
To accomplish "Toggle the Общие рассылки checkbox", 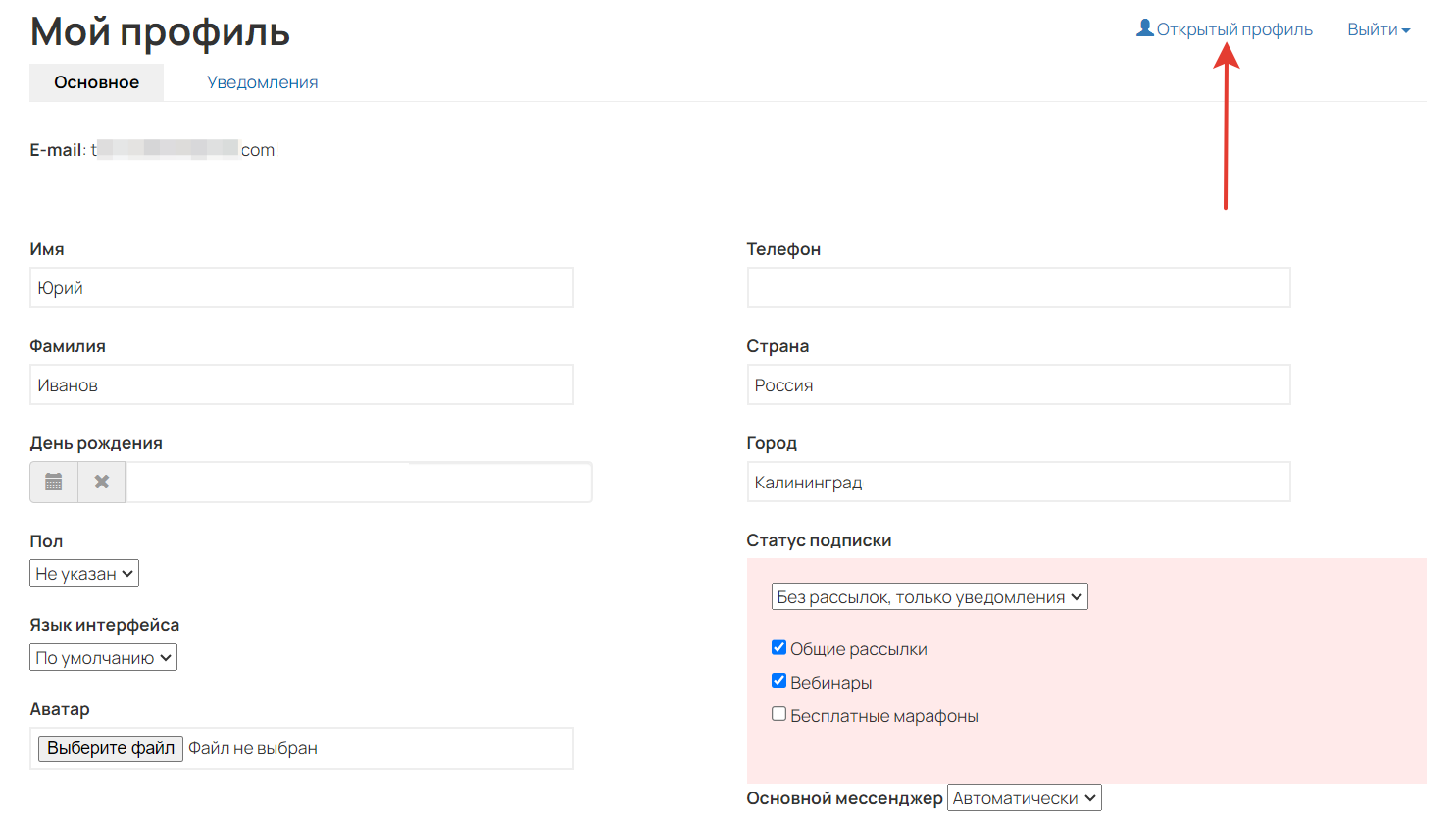I will [778, 647].
